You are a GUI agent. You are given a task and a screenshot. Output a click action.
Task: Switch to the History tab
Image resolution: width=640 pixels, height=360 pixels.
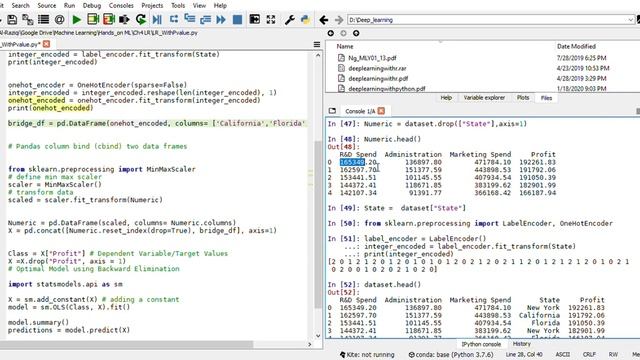522,344
